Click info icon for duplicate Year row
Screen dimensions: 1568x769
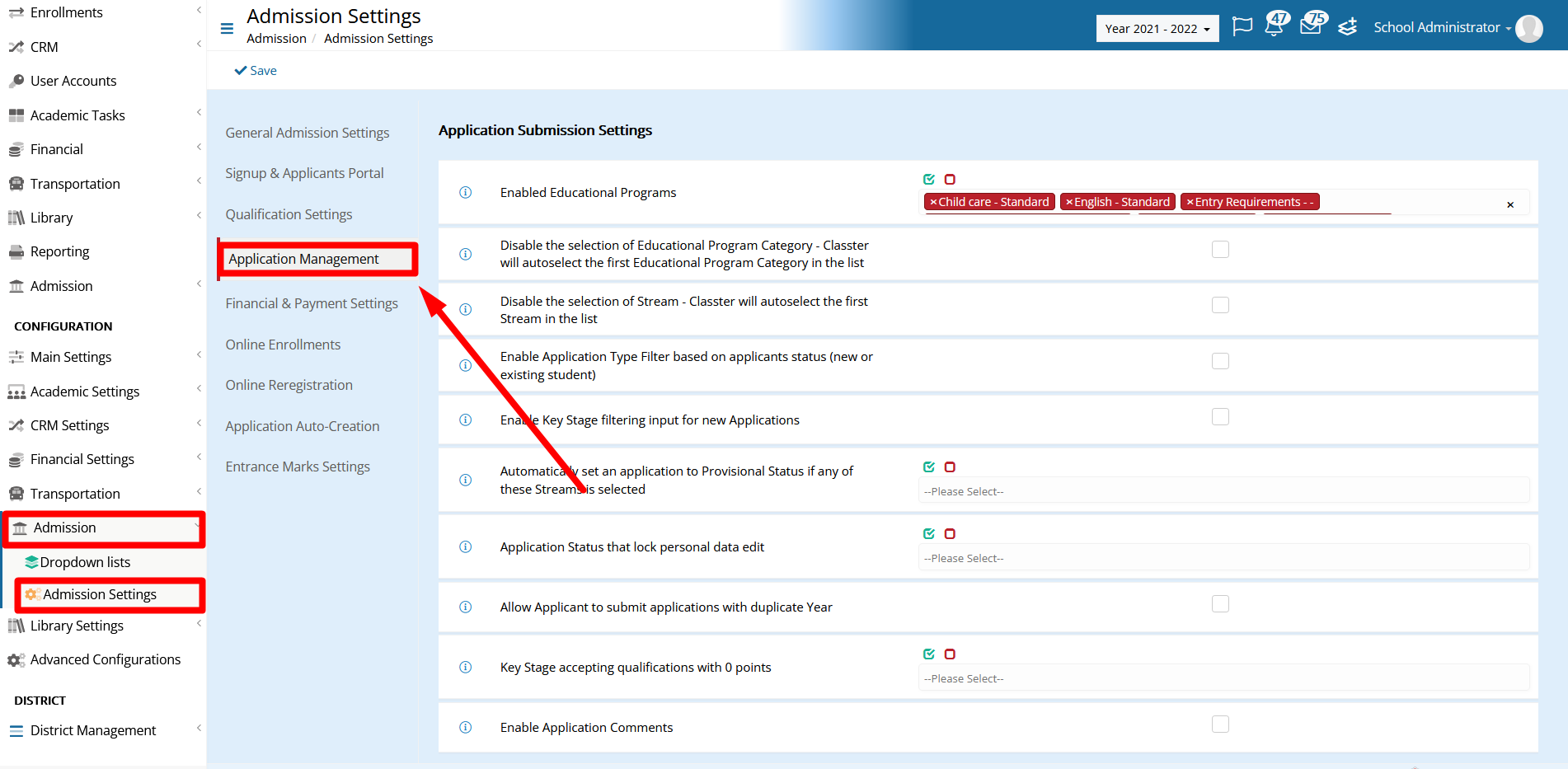(x=465, y=607)
